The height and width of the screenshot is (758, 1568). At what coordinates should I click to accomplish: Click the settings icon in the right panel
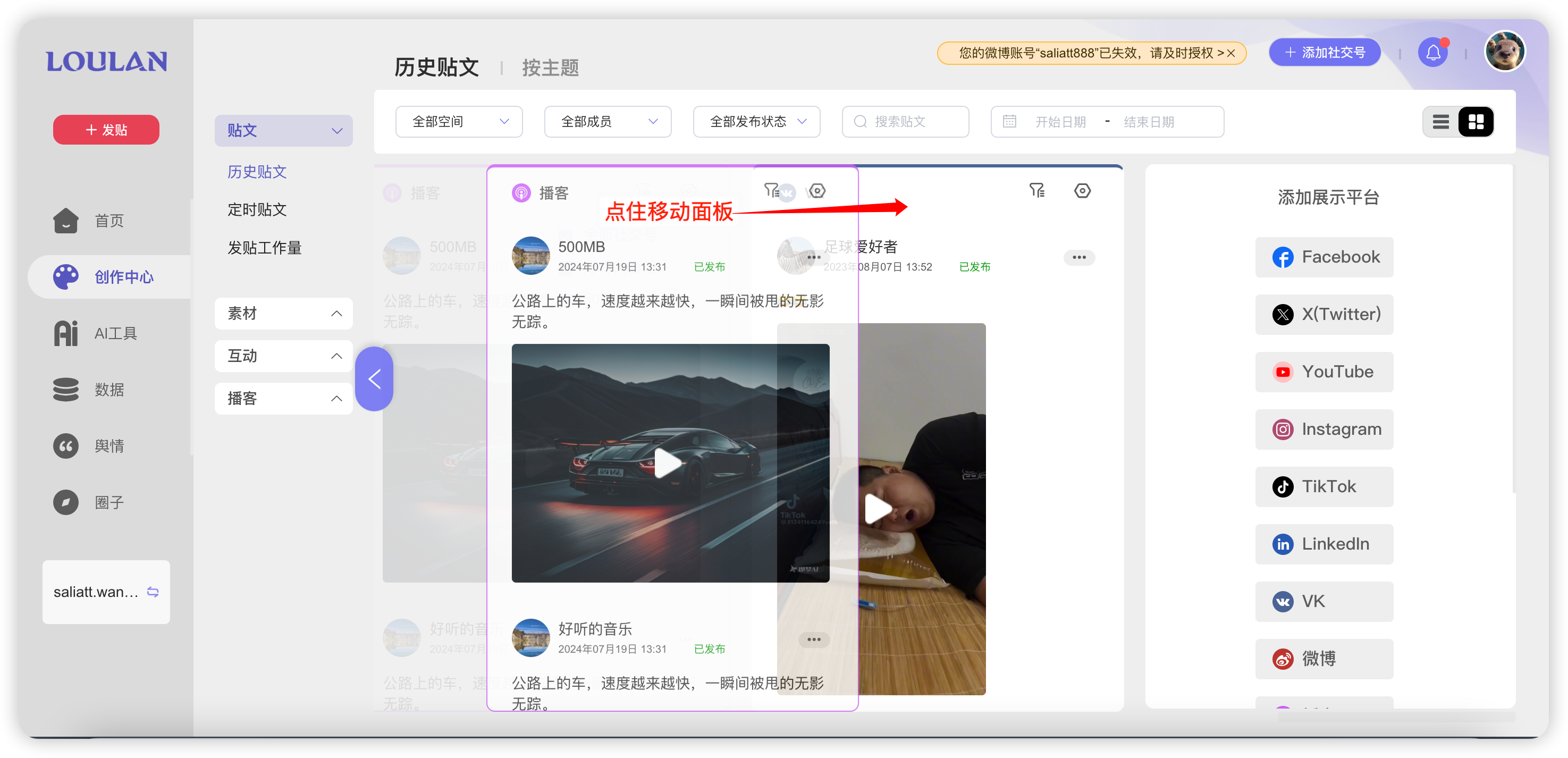1082,191
